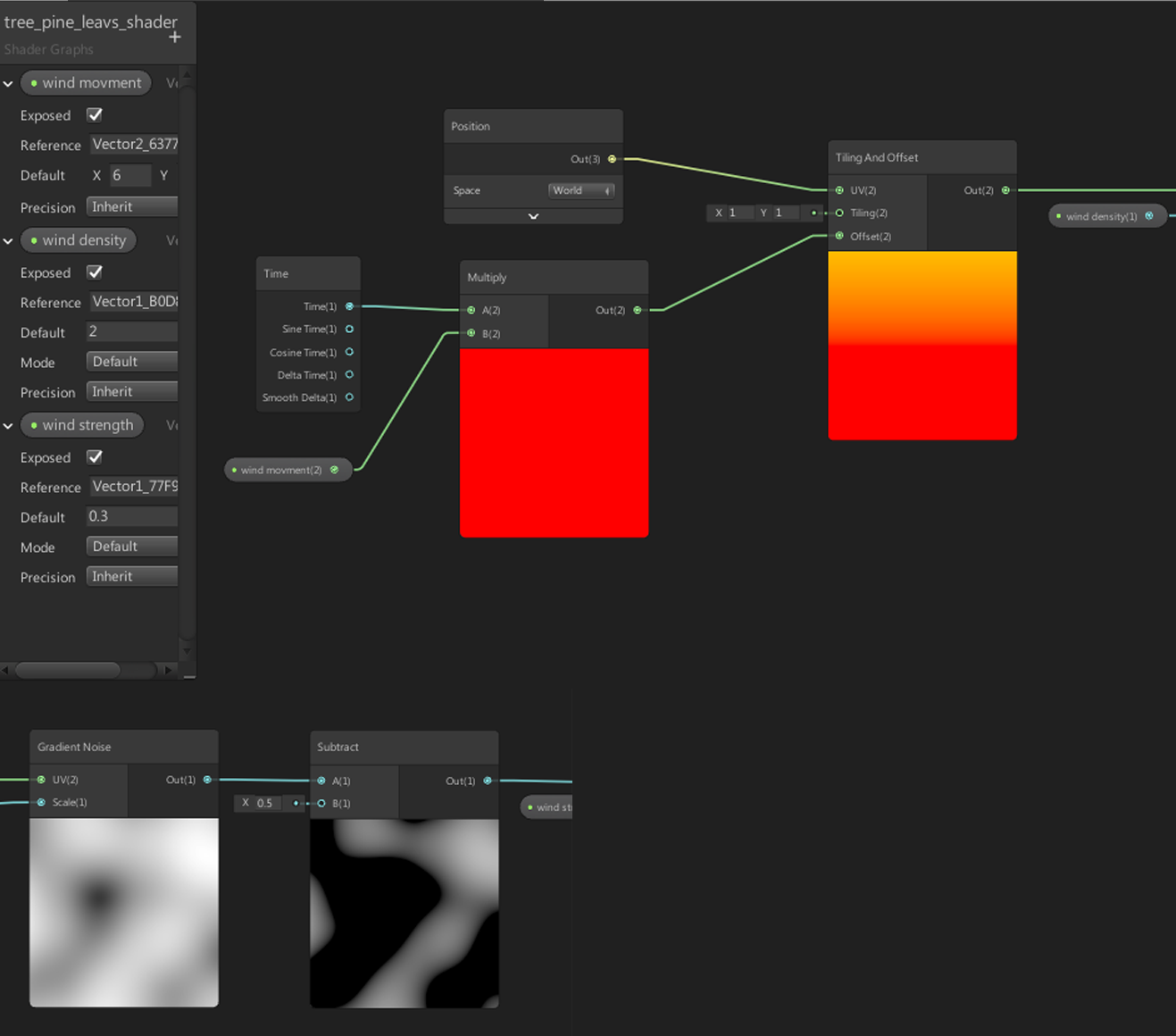The image size is (1176, 1036).
Task: Click Position node Out(3) output port
Action: coord(612,159)
